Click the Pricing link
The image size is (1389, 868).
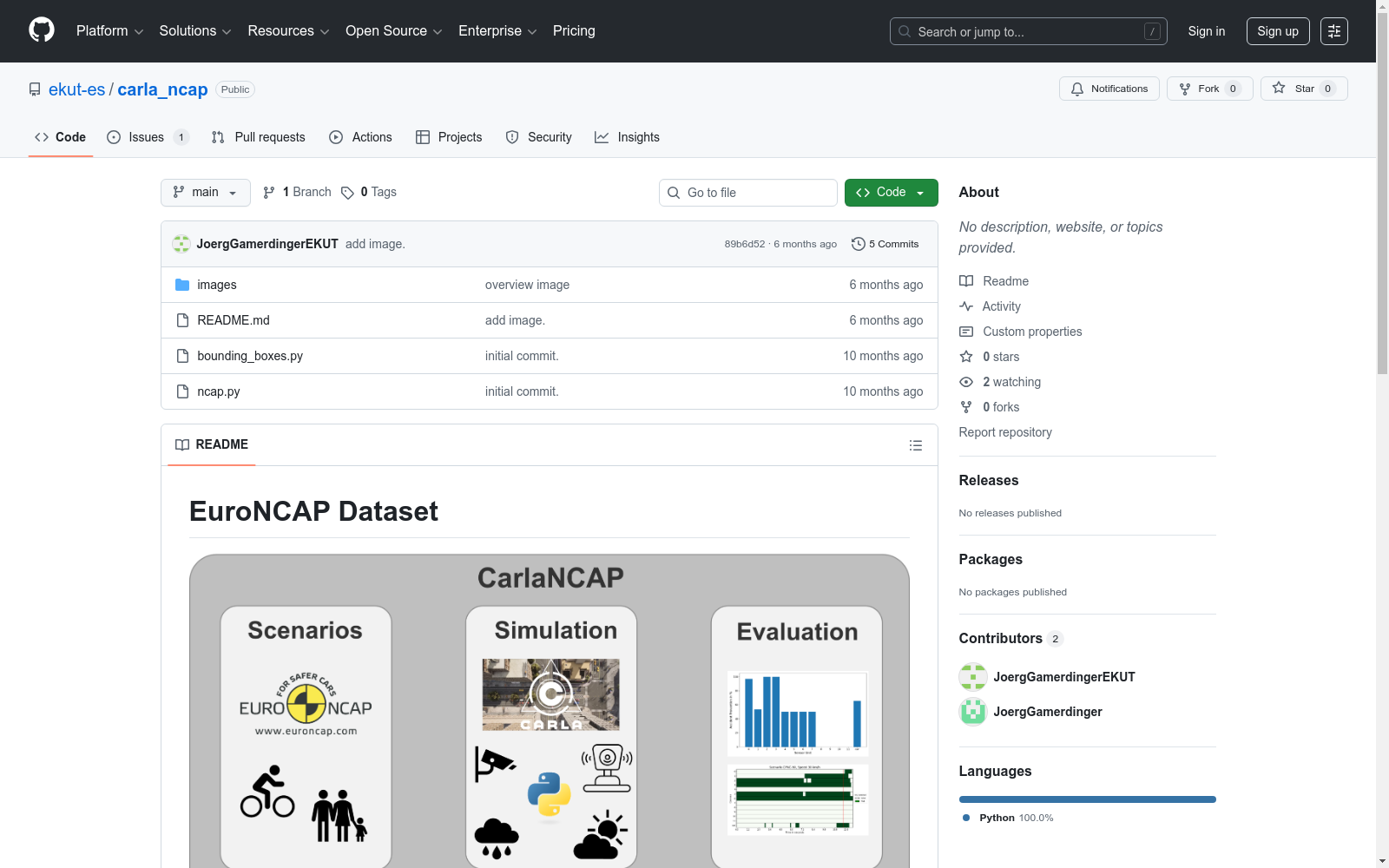pyautogui.click(x=574, y=31)
